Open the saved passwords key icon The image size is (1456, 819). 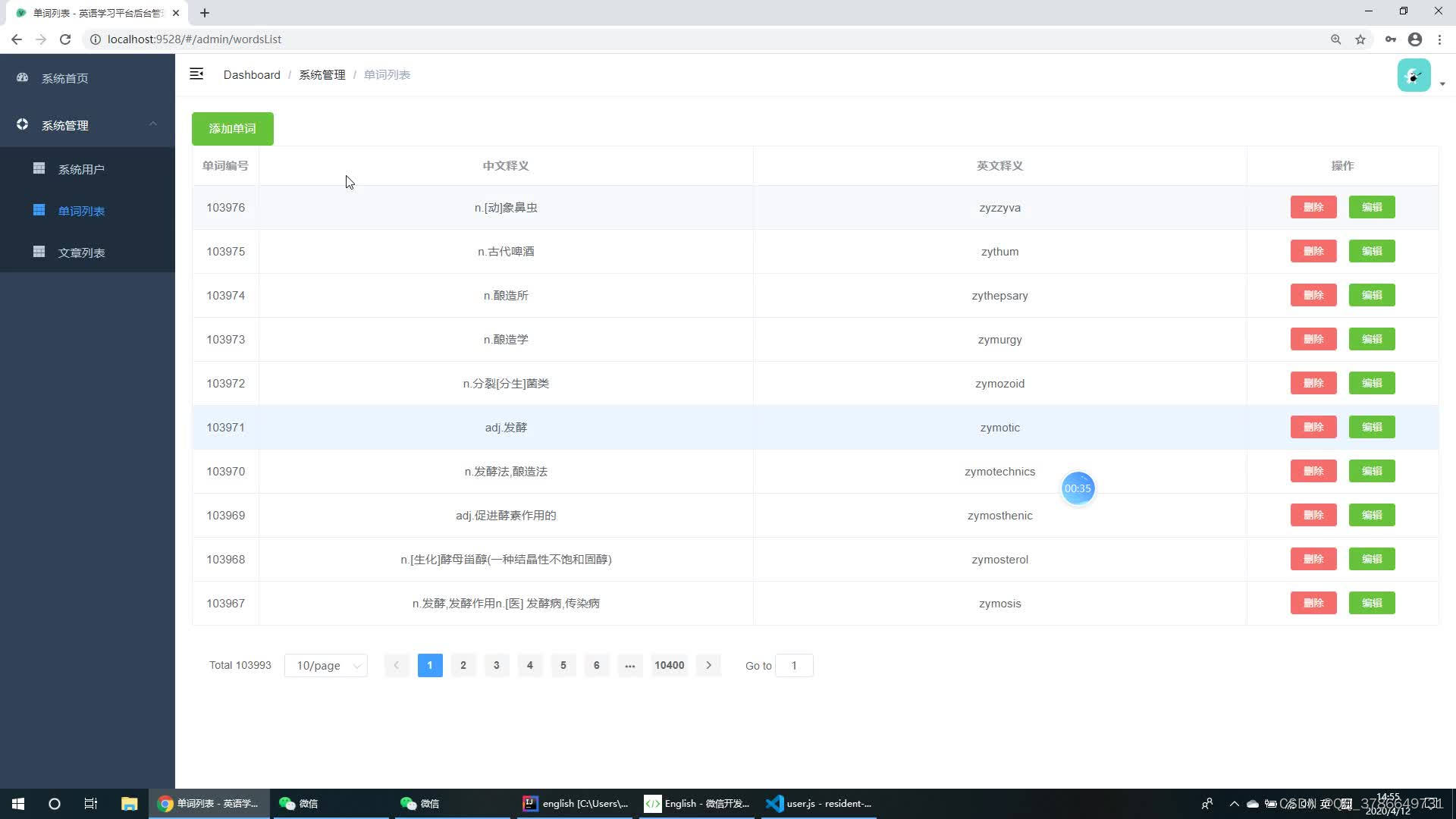pyautogui.click(x=1390, y=39)
